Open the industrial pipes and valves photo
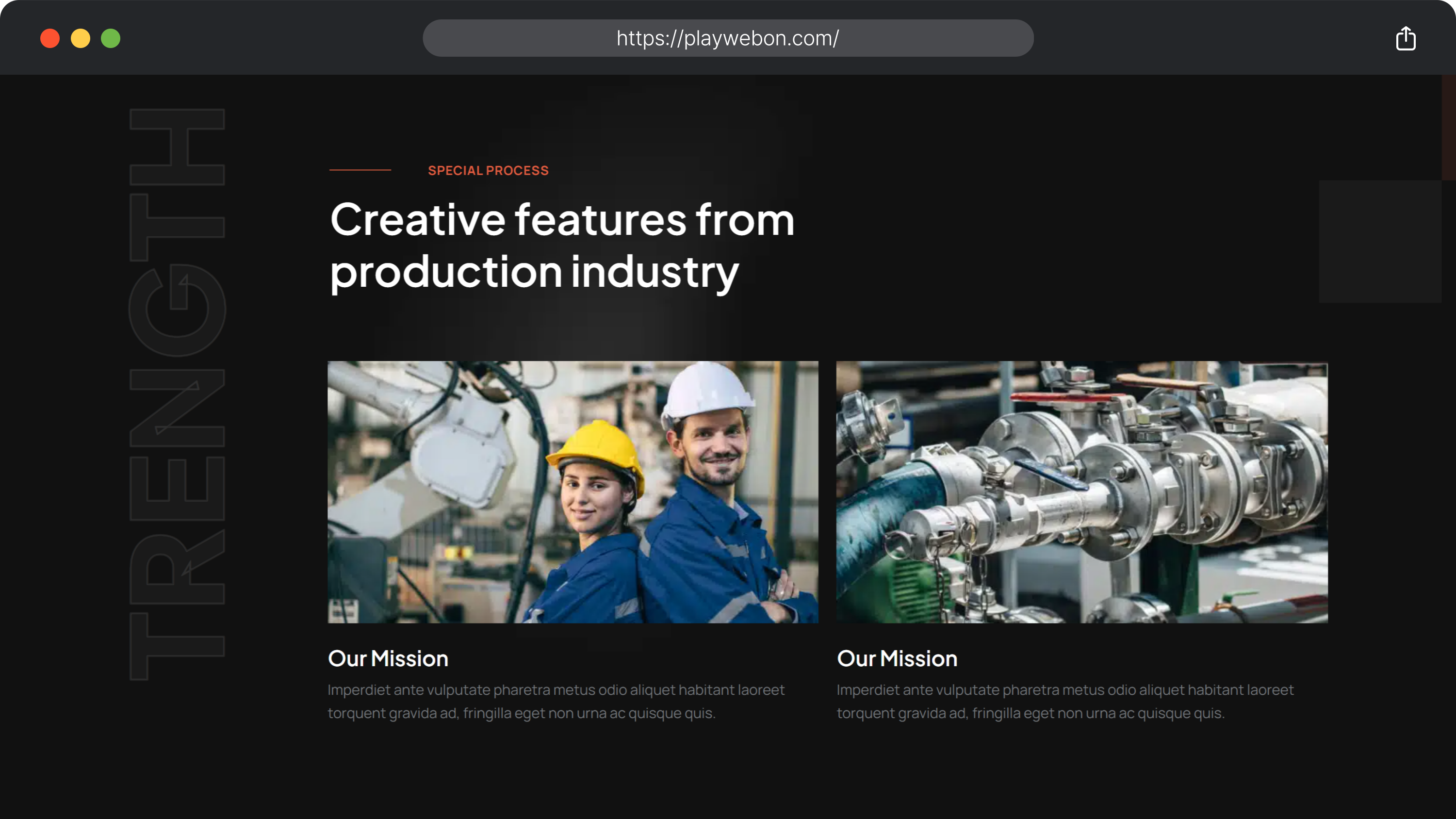 (1082, 491)
